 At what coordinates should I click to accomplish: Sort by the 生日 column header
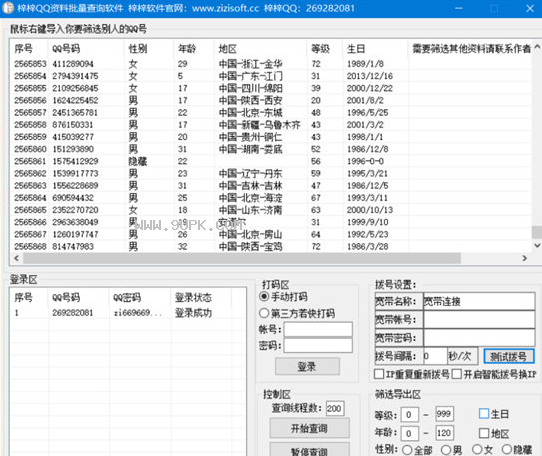pos(376,49)
